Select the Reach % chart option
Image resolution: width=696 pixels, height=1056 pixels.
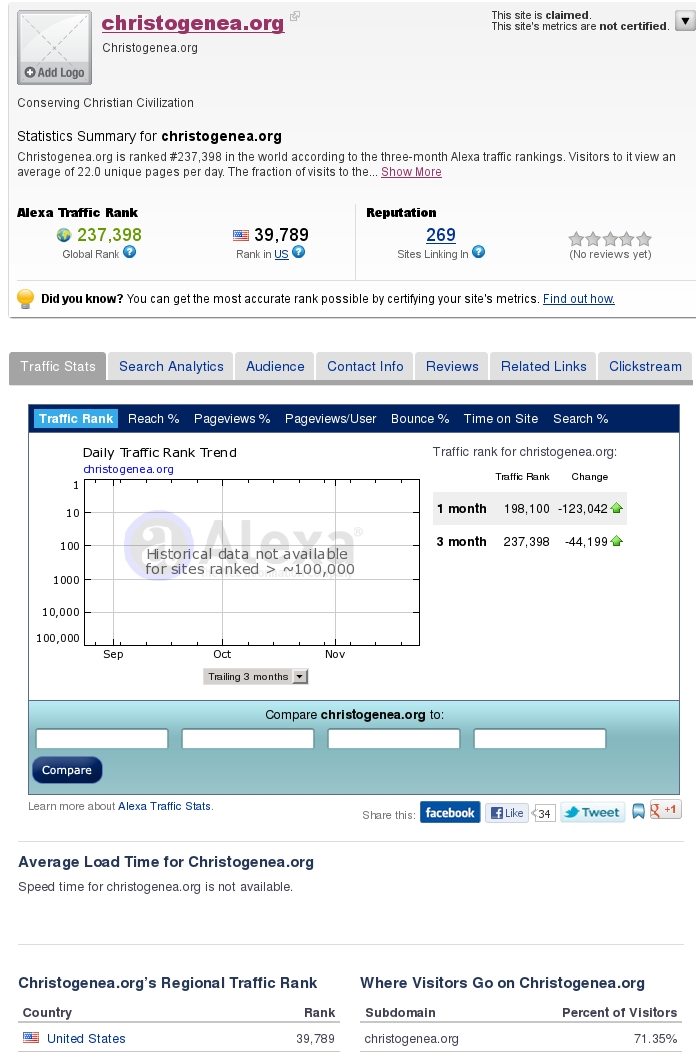tap(154, 419)
